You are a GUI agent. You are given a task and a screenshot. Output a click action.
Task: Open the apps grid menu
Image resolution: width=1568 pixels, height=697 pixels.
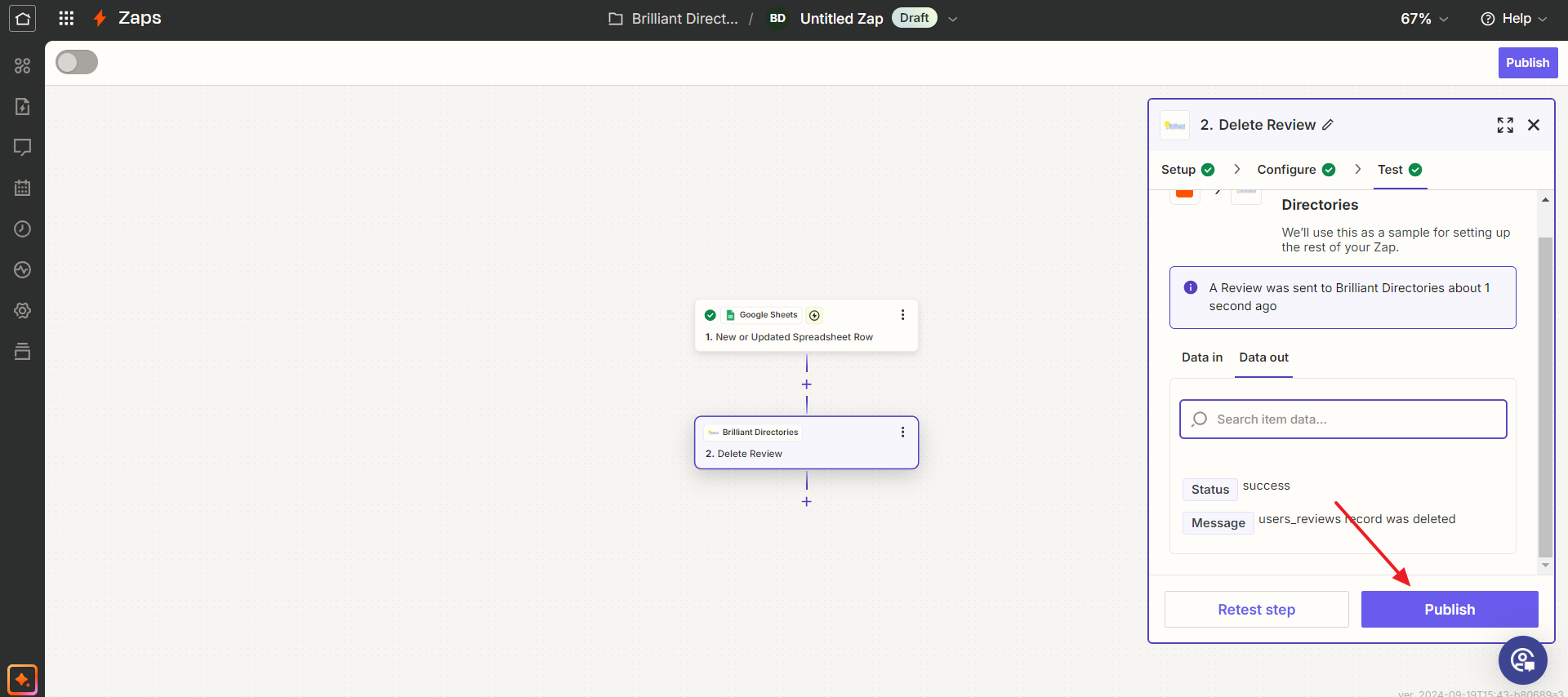tap(67, 18)
